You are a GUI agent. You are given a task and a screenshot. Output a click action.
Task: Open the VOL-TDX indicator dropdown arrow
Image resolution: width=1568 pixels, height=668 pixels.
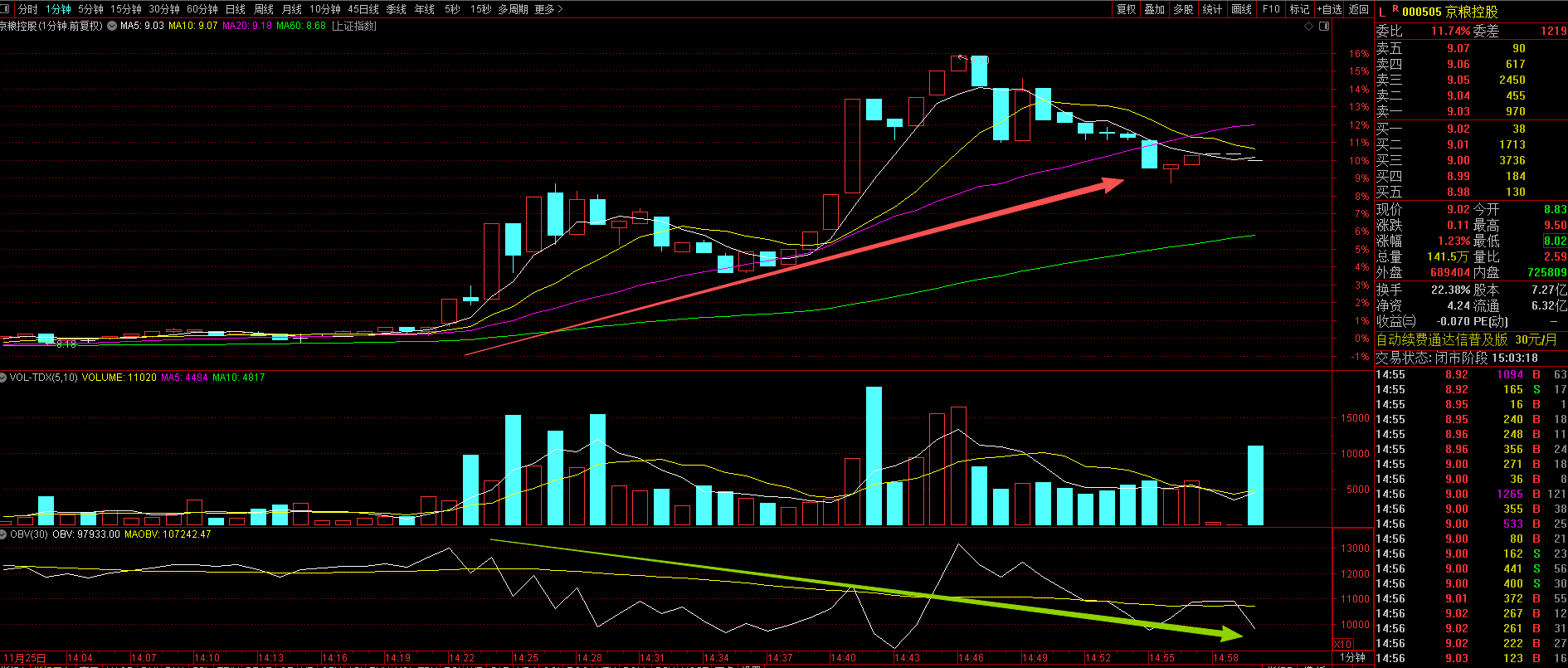(x=3, y=378)
